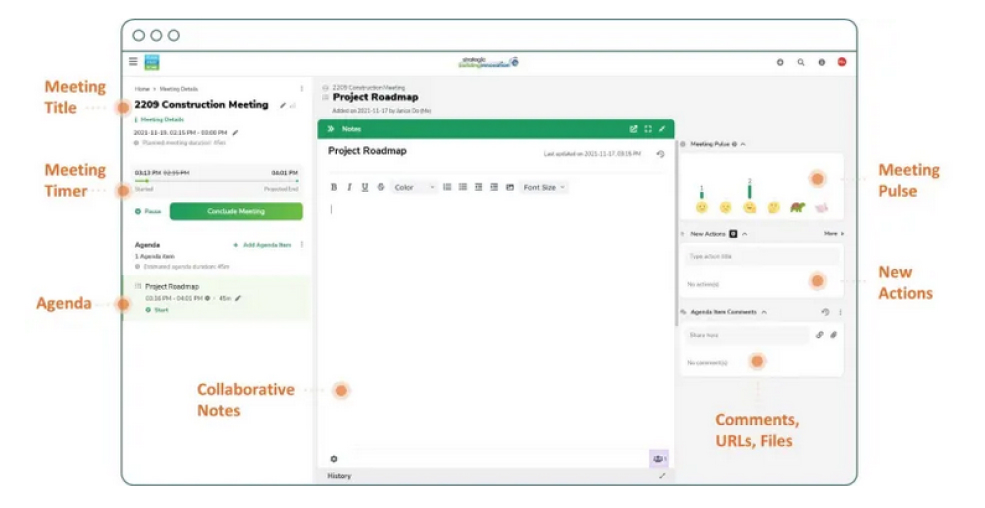Screen dimensions: 985x508
Task: Collapse the Agenda Item Comments section
Action: [764, 312]
